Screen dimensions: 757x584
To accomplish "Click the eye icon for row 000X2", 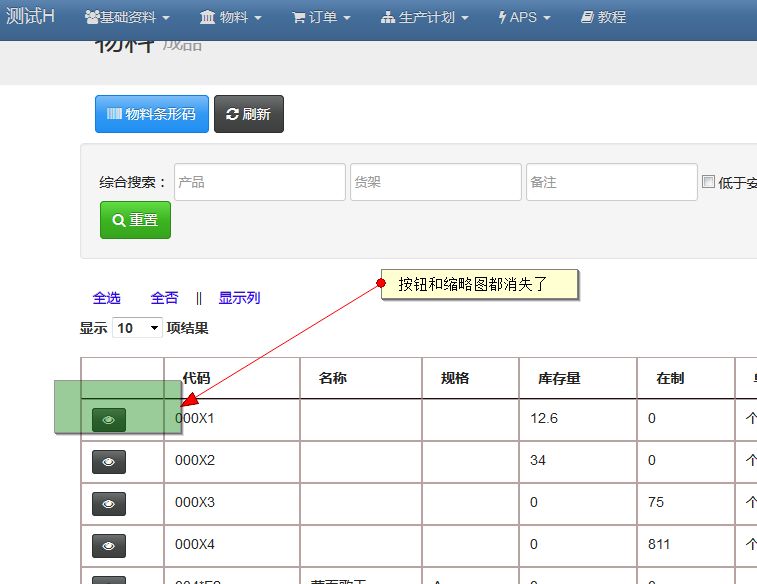I will [109, 461].
